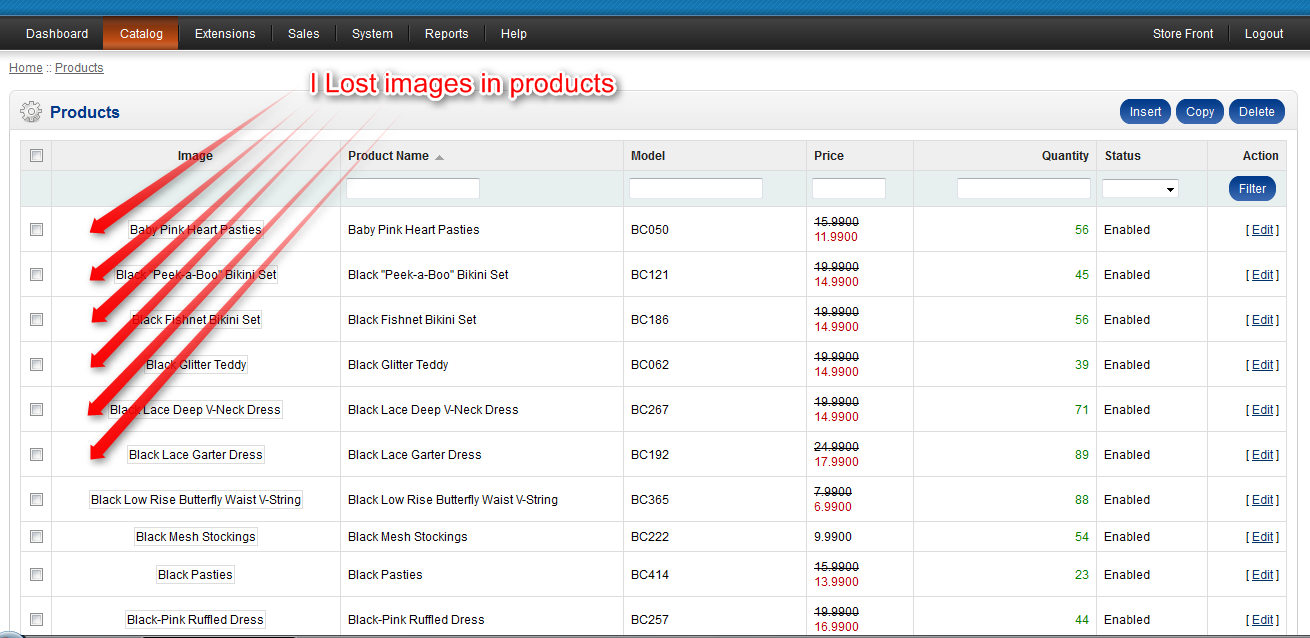Open the Extensions menu
This screenshot has height=638, width=1310.
(225, 33)
